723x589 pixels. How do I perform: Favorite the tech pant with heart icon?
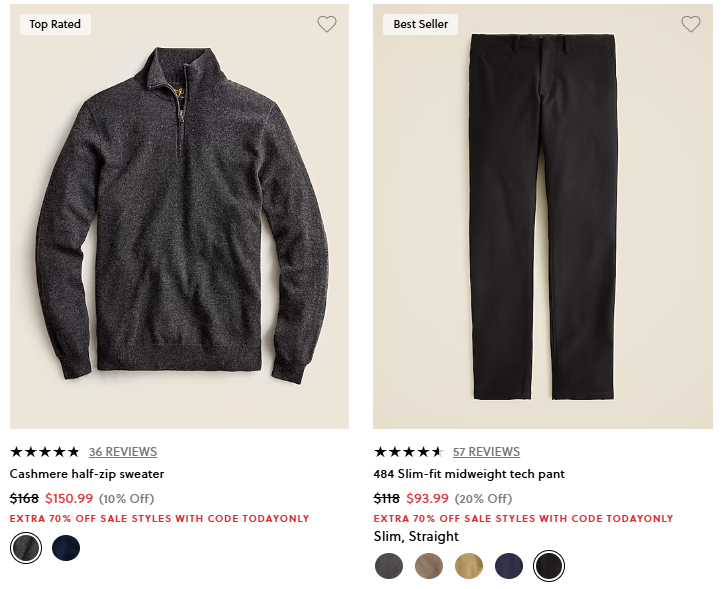coord(691,24)
